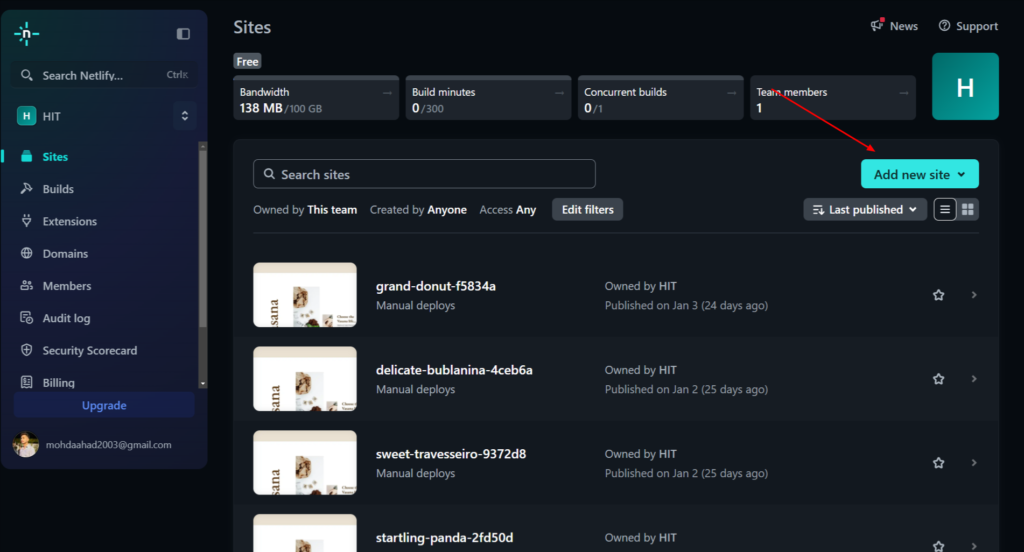Click the Security Scorecard shield icon

26,350
